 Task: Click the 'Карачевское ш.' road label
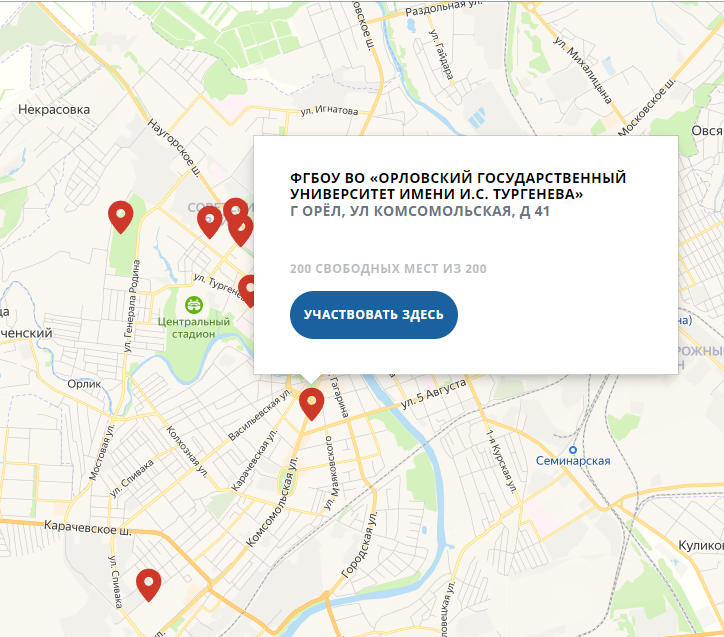[x=88, y=528]
